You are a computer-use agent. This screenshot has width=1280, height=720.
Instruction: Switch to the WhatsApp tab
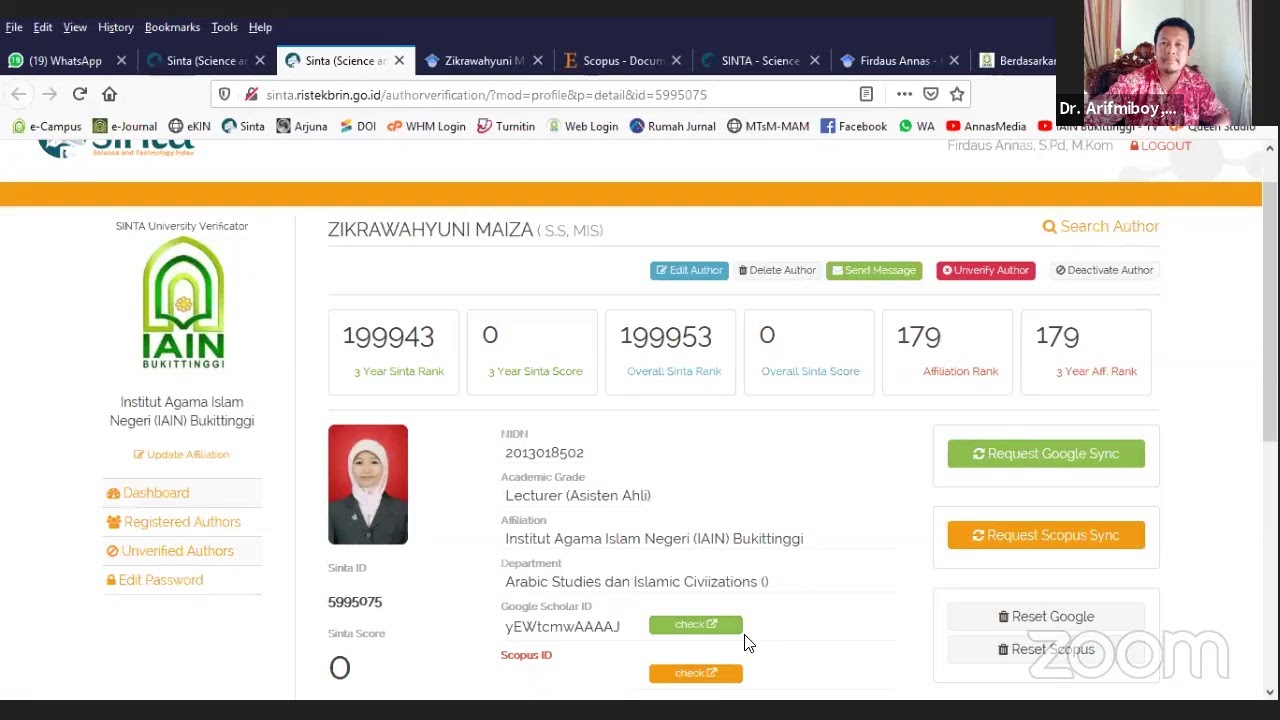pyautogui.click(x=66, y=61)
